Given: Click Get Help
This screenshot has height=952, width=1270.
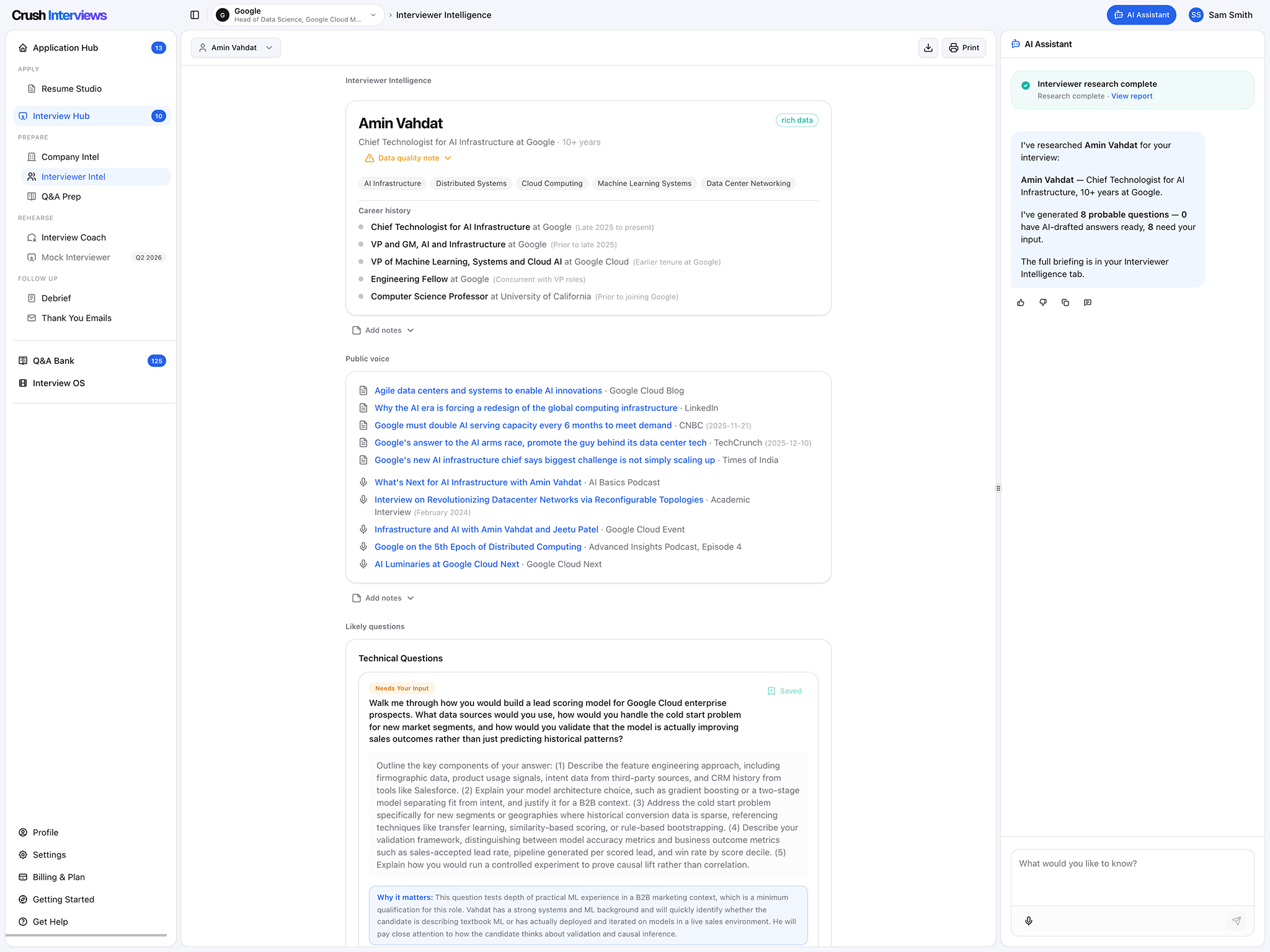Looking at the screenshot, I should pos(92,922).
